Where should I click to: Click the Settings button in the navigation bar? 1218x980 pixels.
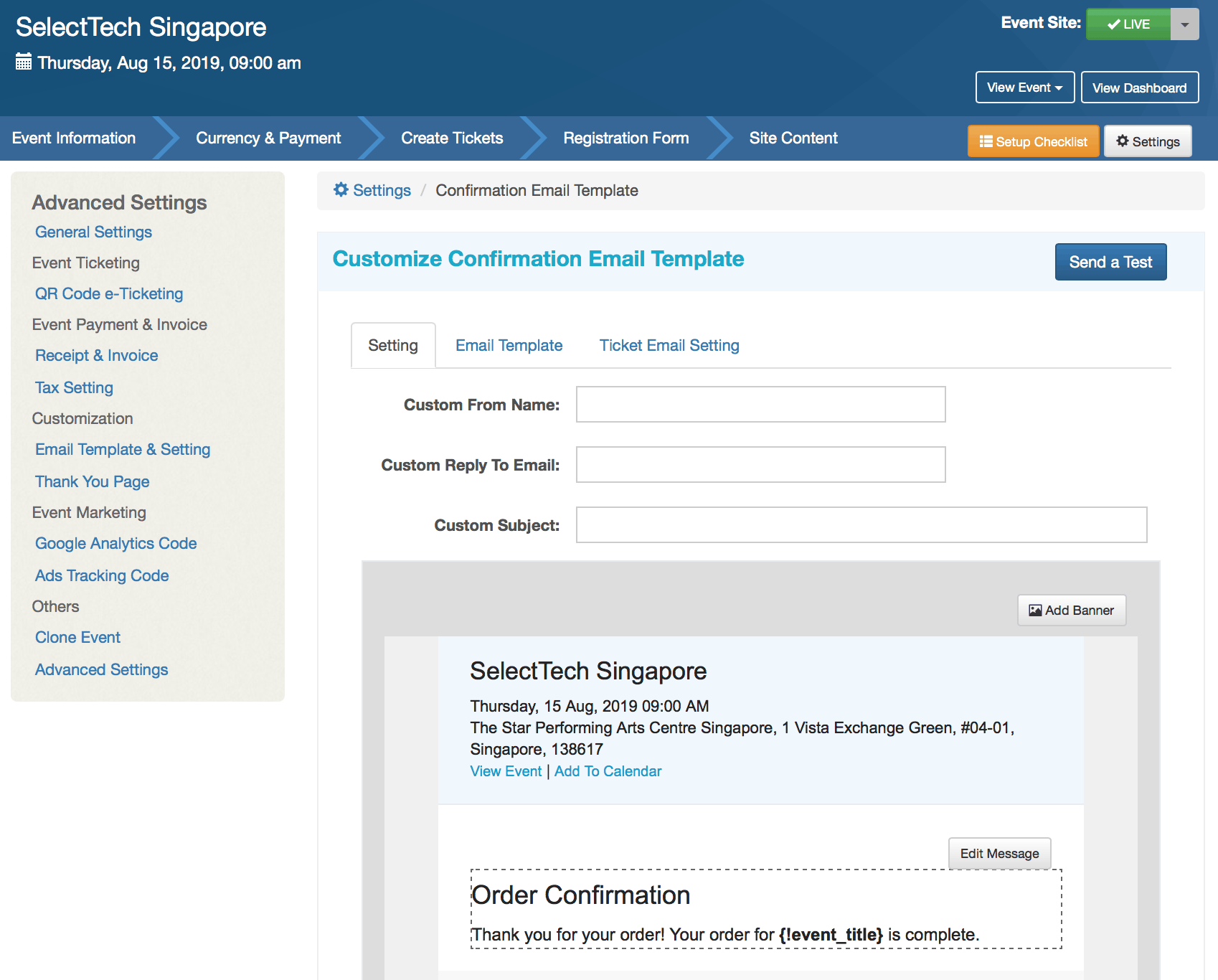(x=1148, y=141)
